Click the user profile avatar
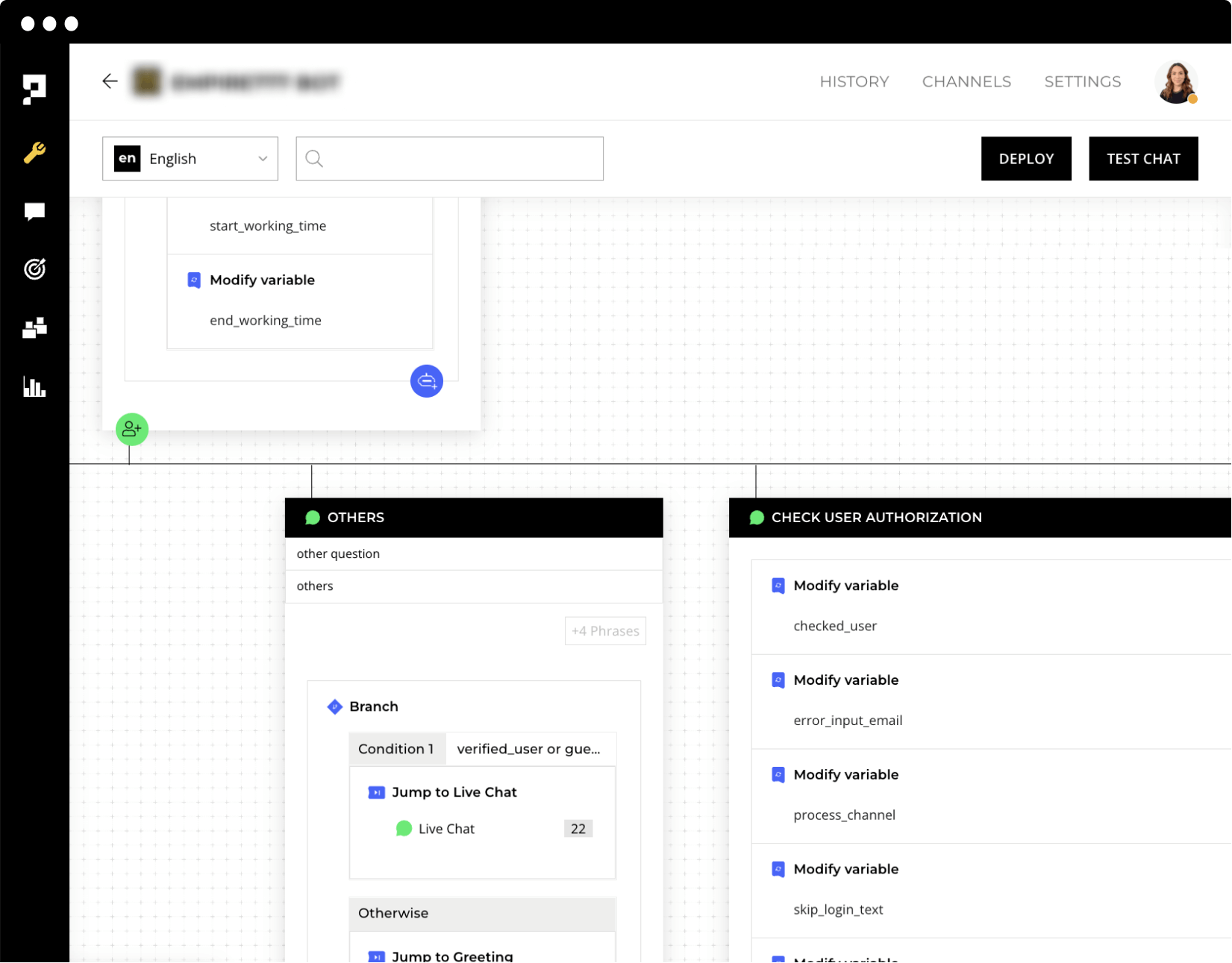This screenshot has height=963, width=1232. (x=1175, y=82)
